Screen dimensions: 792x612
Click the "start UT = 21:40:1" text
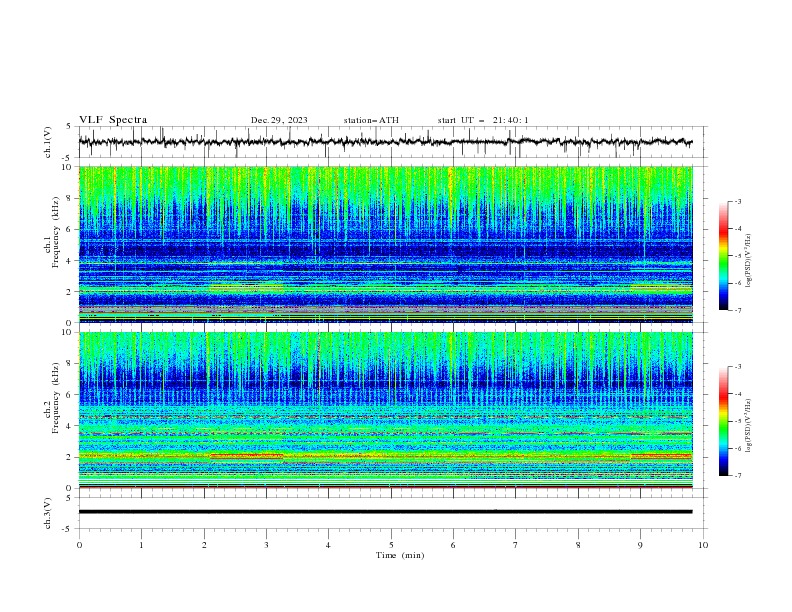483,120
